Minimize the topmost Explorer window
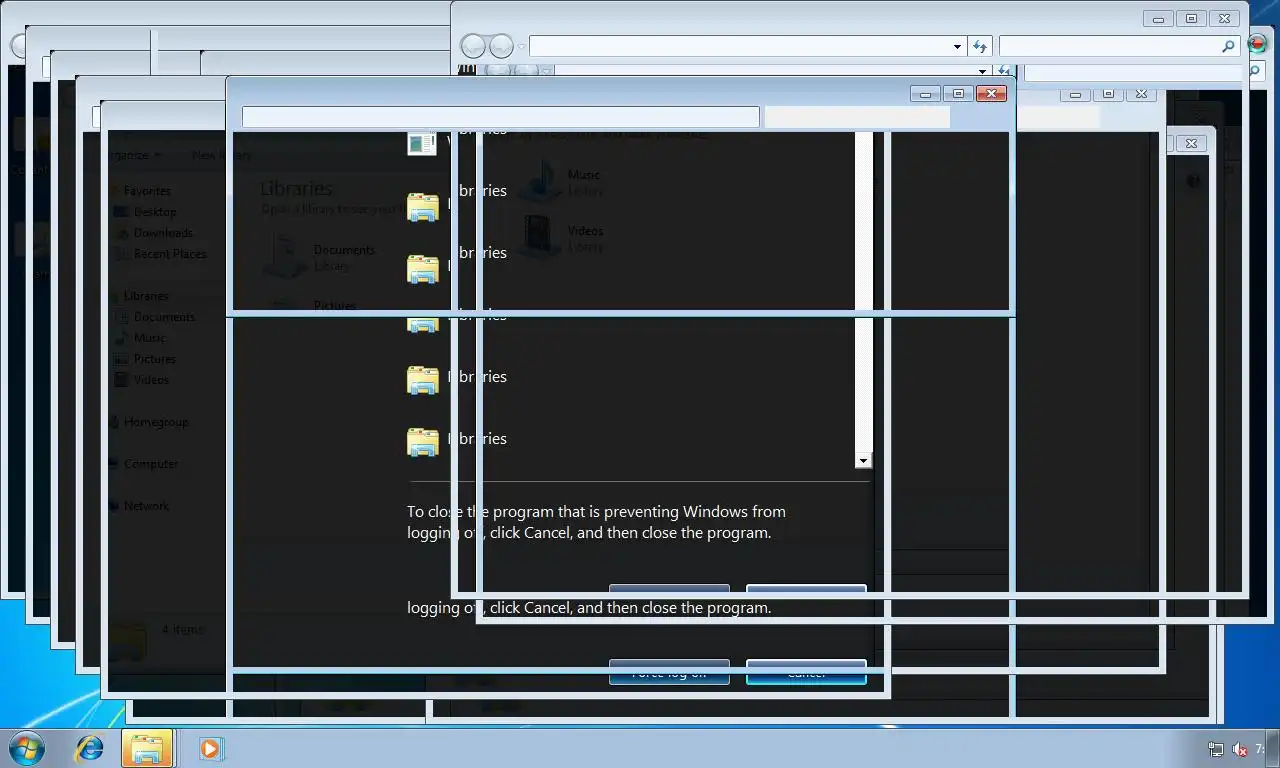This screenshot has height=768, width=1280. (x=1158, y=19)
